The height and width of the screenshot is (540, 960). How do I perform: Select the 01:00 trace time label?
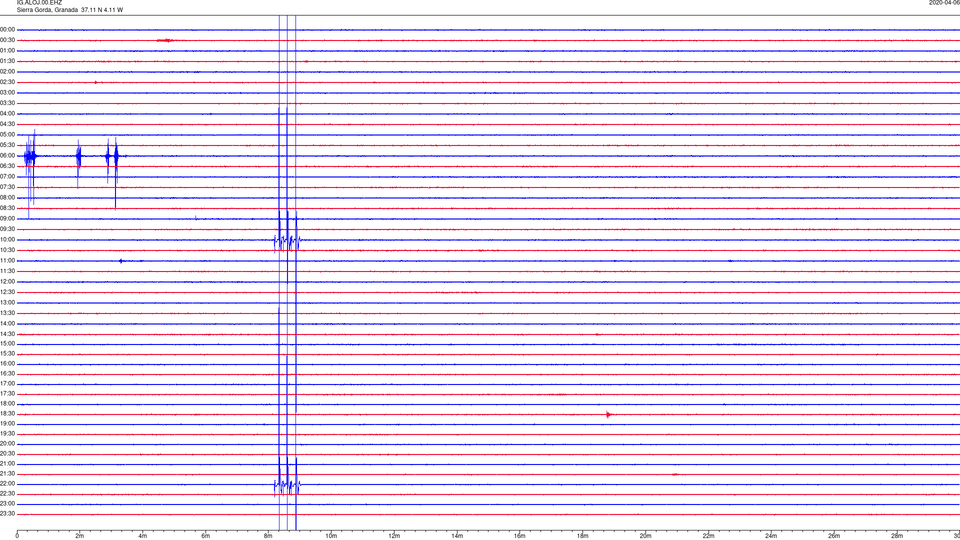7,51
